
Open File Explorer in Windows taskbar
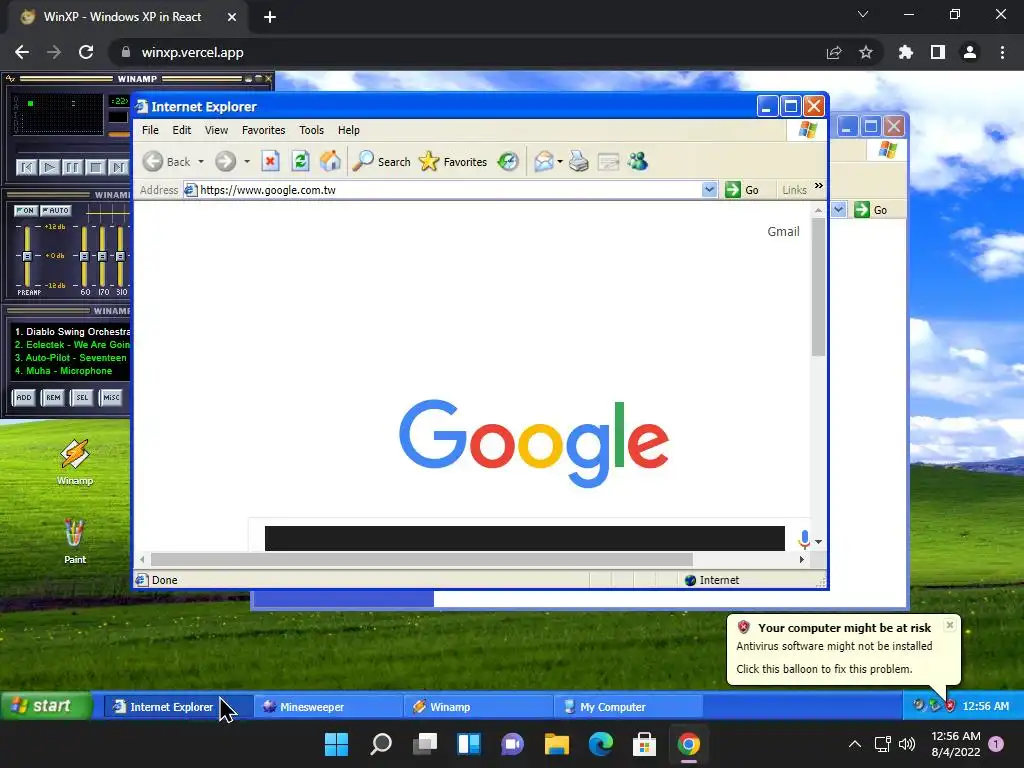click(x=556, y=744)
